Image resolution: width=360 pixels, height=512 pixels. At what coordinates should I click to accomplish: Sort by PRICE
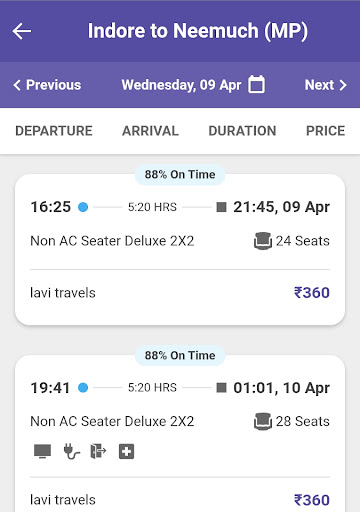326,131
